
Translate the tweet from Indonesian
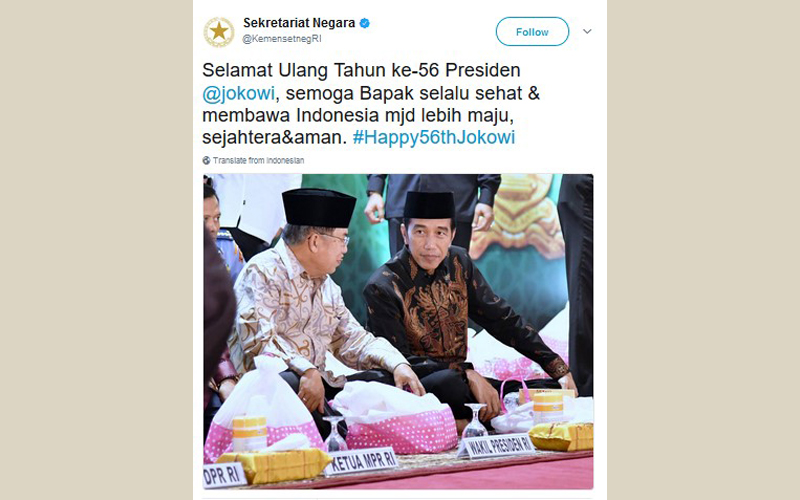click(258, 160)
